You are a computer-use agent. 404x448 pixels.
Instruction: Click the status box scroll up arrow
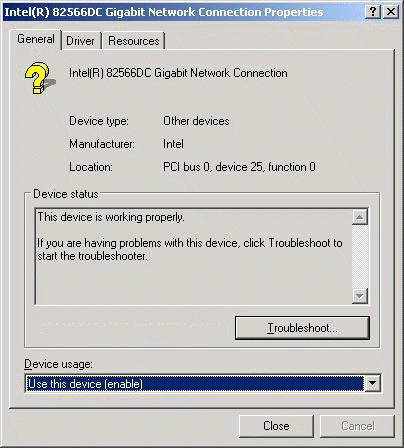click(360, 217)
